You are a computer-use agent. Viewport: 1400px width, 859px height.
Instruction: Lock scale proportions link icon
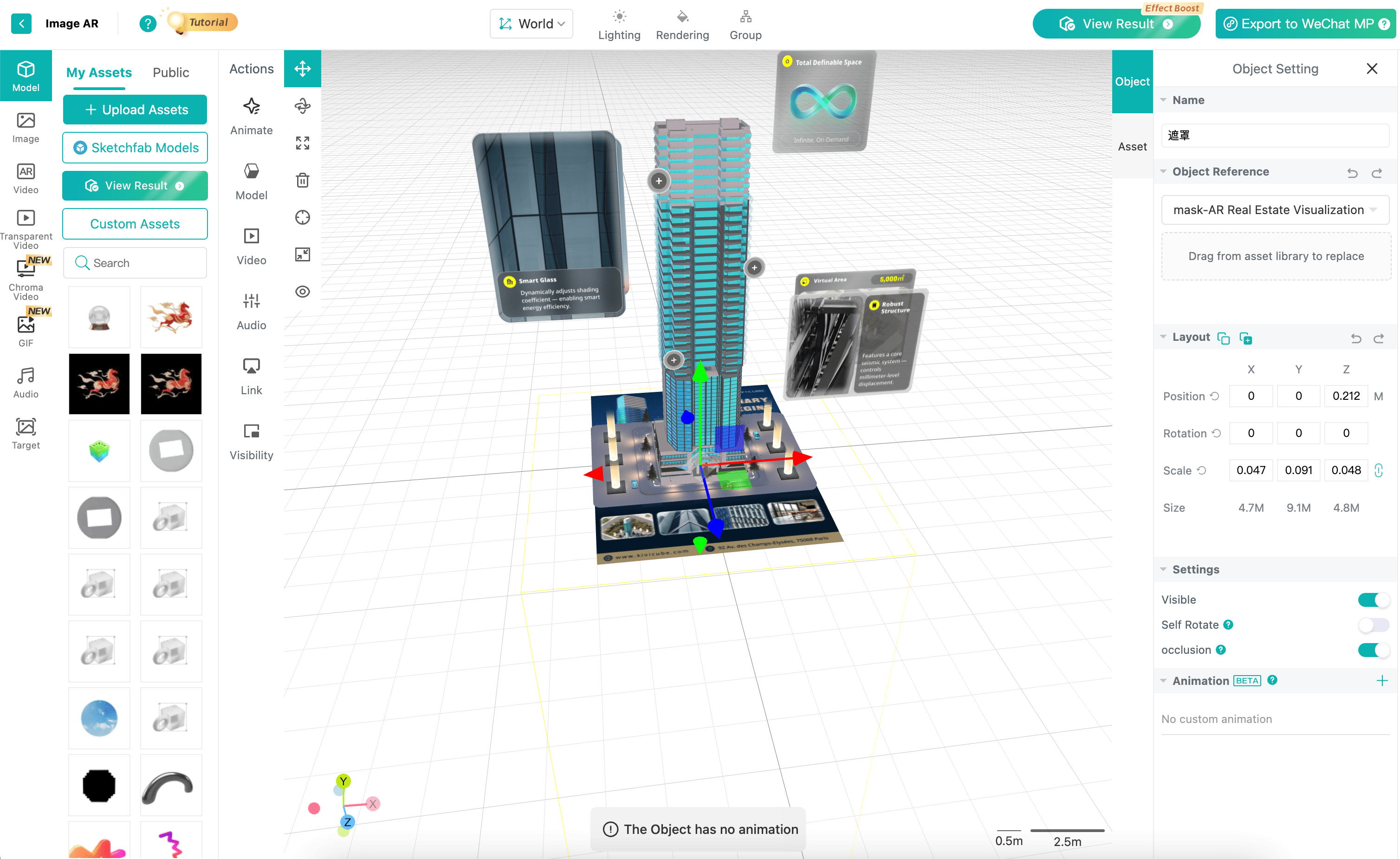click(x=1378, y=470)
